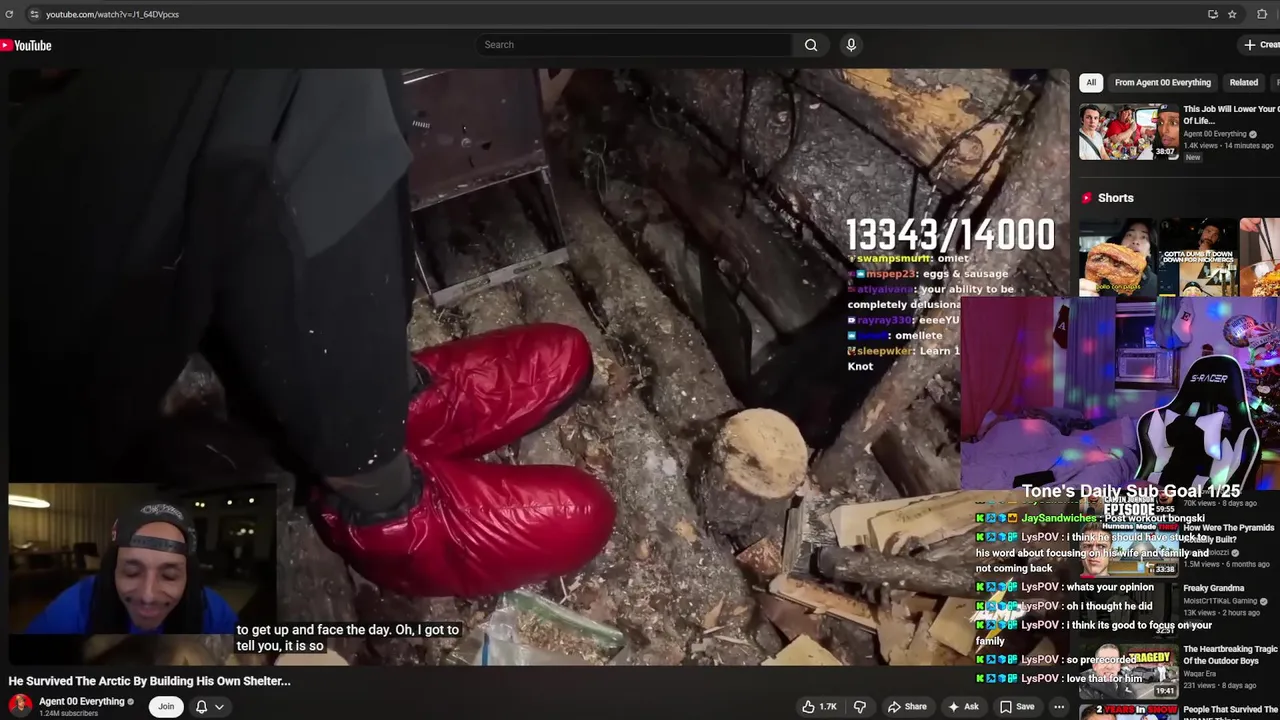Open the browser extensions puzzle icon
Image resolution: width=1280 pixels, height=720 pixels.
point(1262,14)
